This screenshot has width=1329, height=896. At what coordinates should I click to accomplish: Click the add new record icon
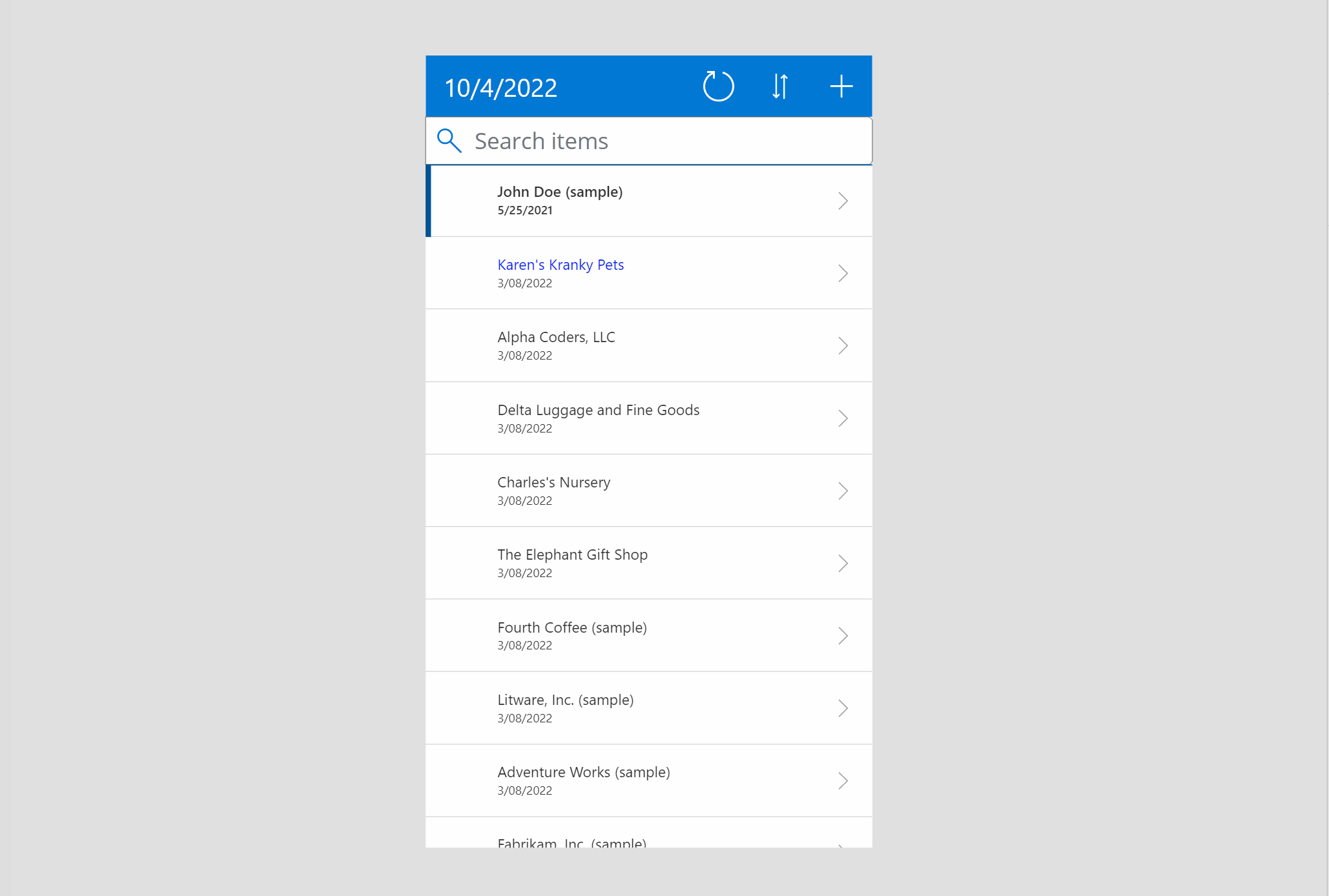tap(841, 86)
